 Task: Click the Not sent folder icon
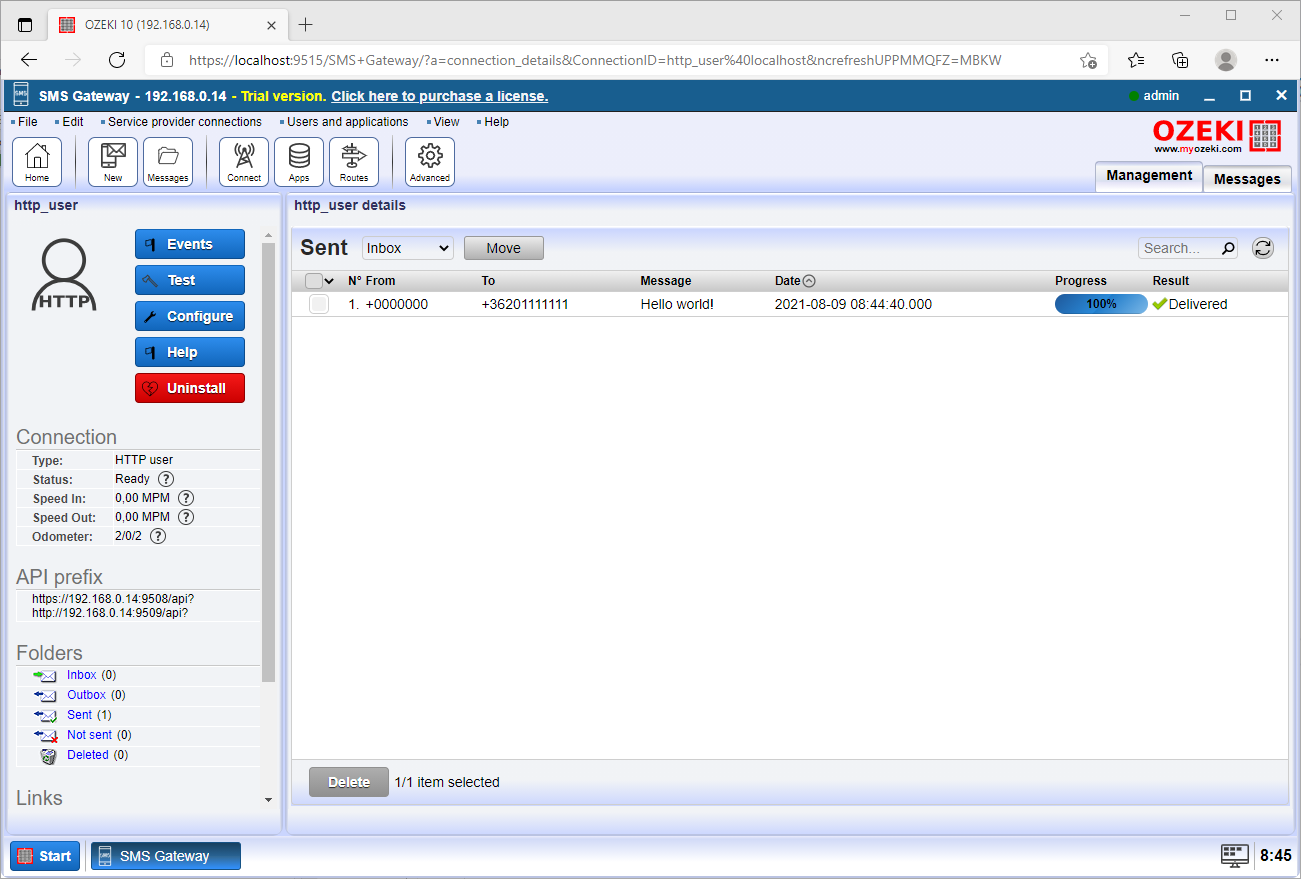pyautogui.click(x=45, y=736)
